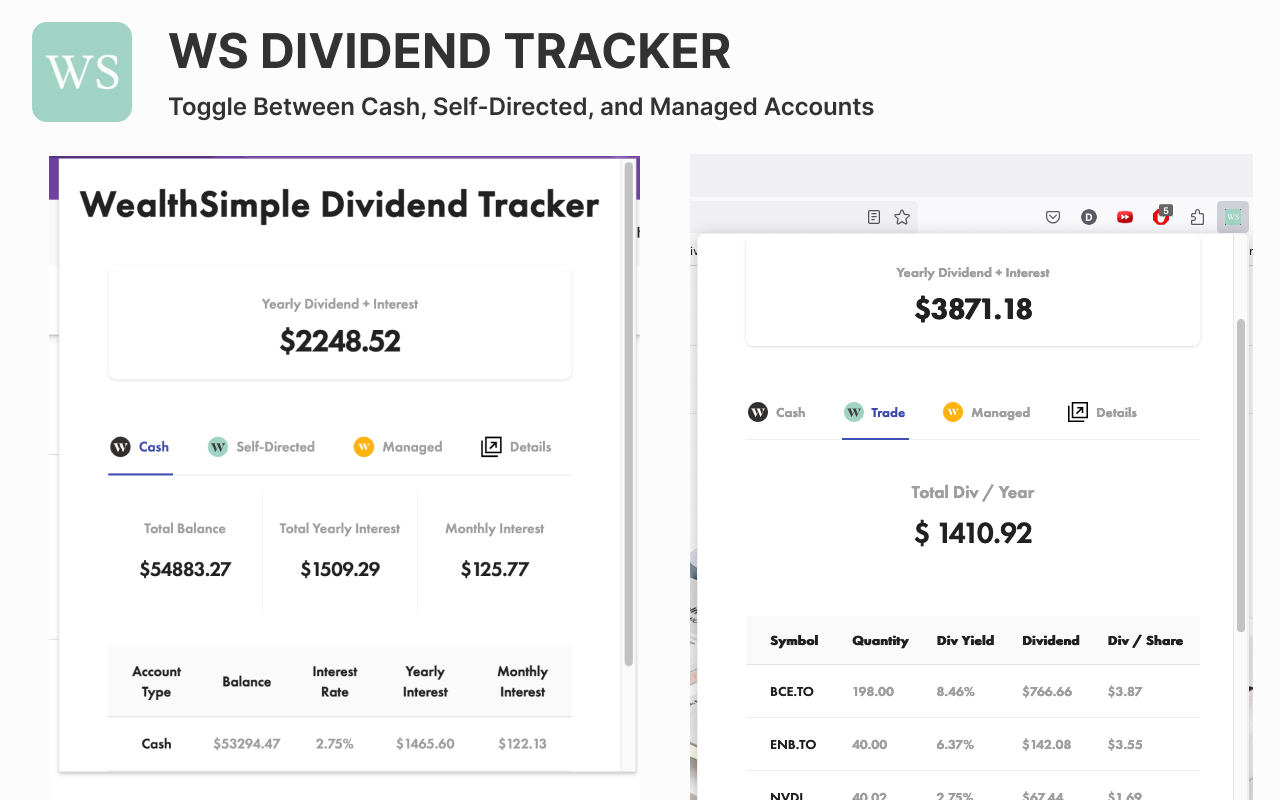The height and width of the screenshot is (800, 1280).
Task: Click the ad-blocker icon showing badge 5
Action: coord(1161,217)
